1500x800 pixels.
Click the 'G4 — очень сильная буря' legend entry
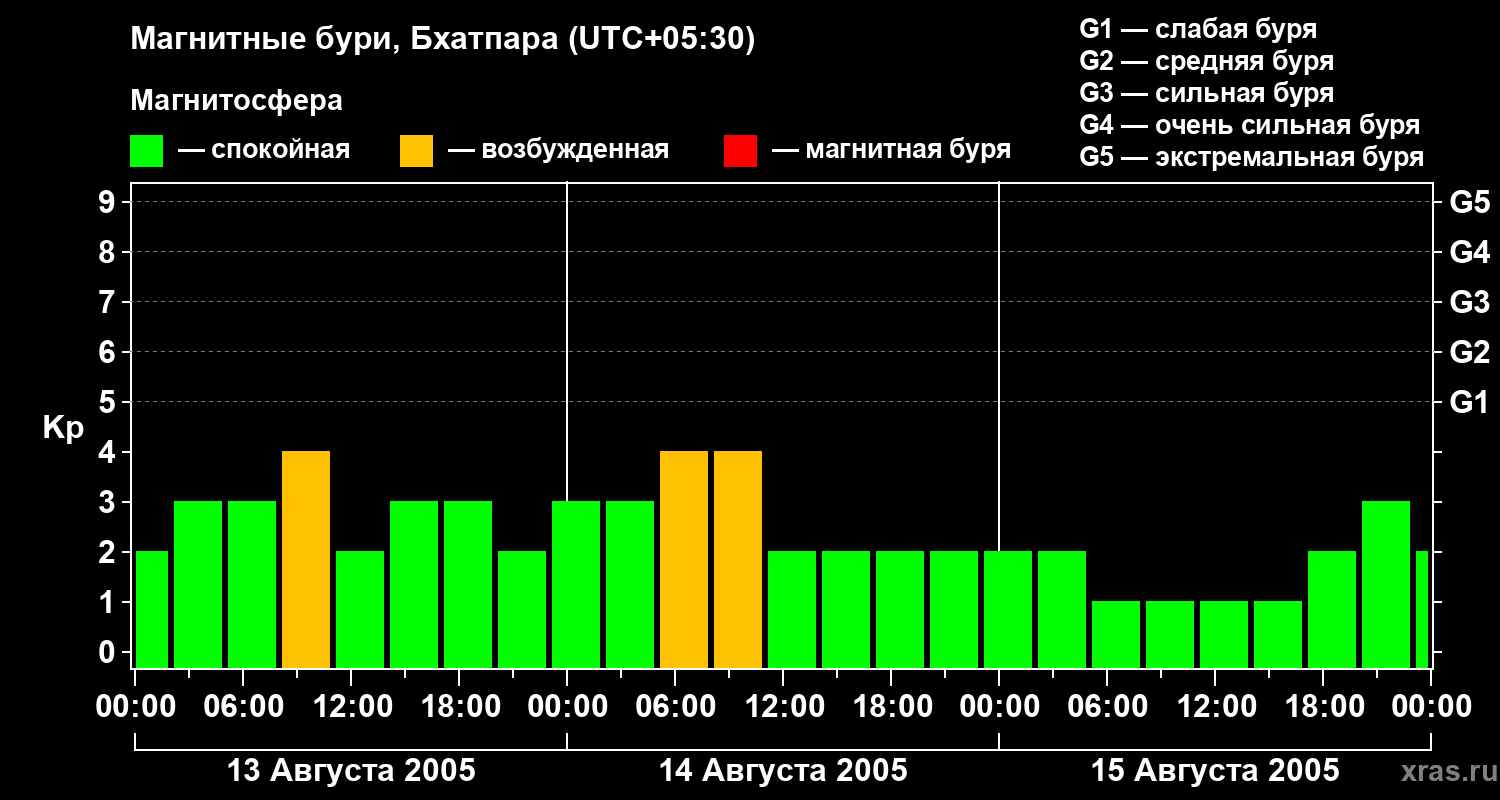[1250, 125]
